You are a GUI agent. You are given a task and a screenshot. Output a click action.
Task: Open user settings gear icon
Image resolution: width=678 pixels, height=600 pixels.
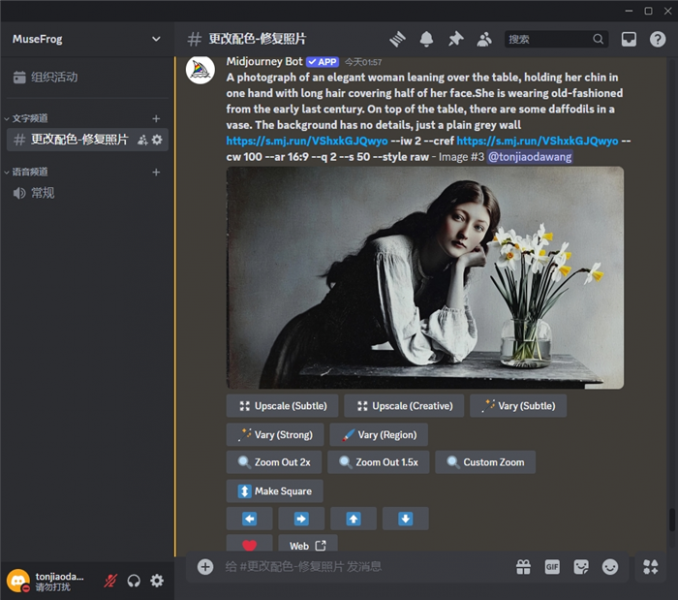[x=157, y=581]
